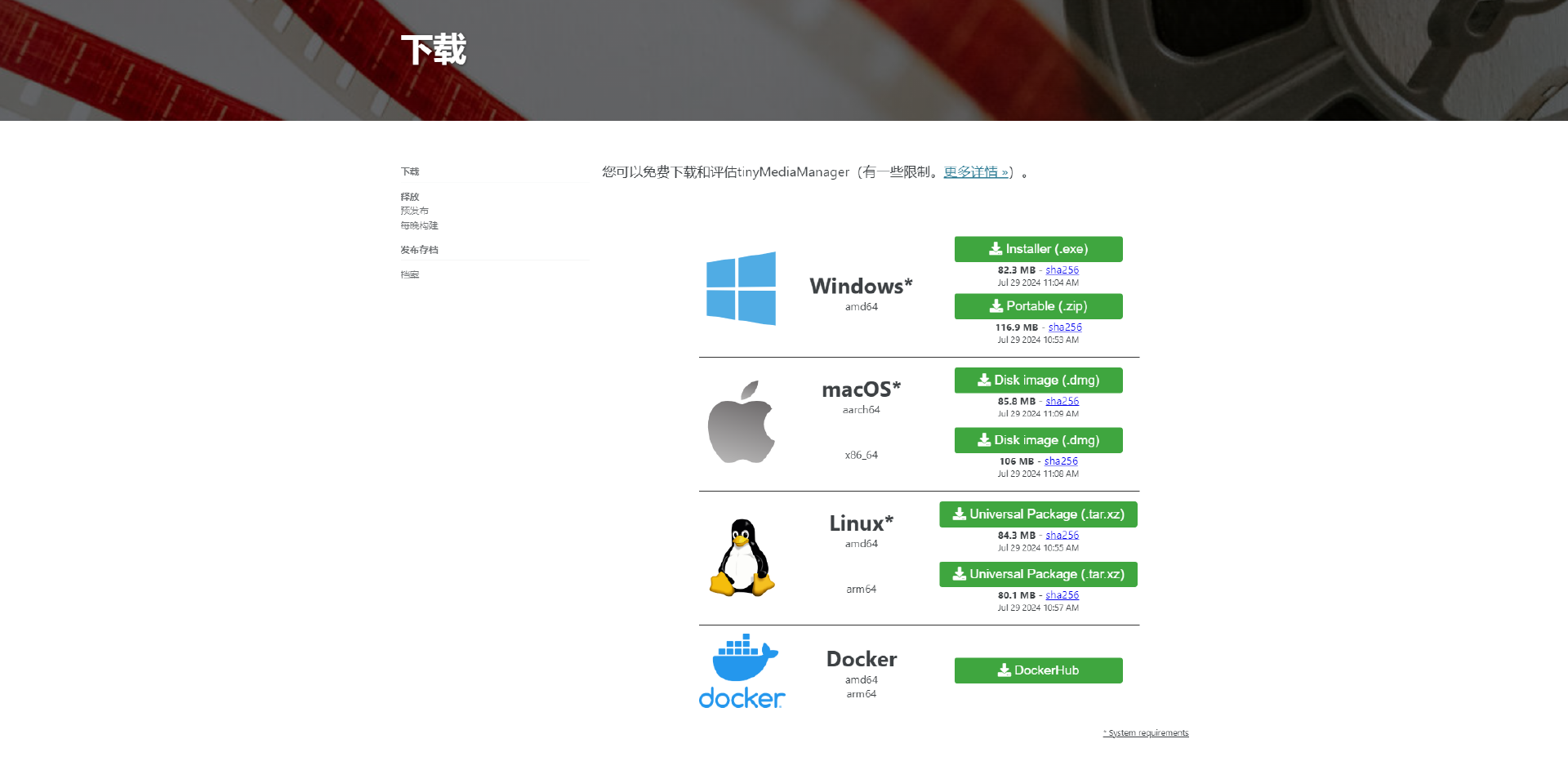Click the Windows logo icon
This screenshot has width=1568, height=779.
click(x=741, y=288)
